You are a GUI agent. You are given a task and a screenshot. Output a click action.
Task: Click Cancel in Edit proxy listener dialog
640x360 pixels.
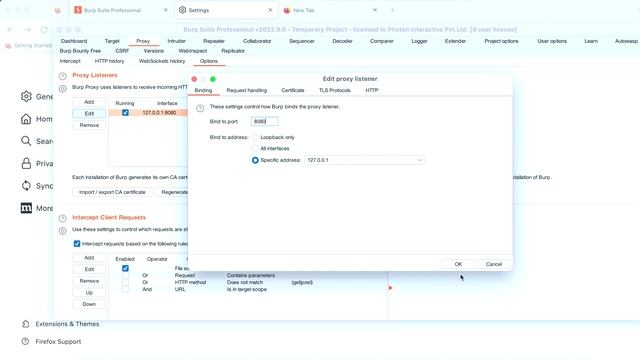click(494, 264)
